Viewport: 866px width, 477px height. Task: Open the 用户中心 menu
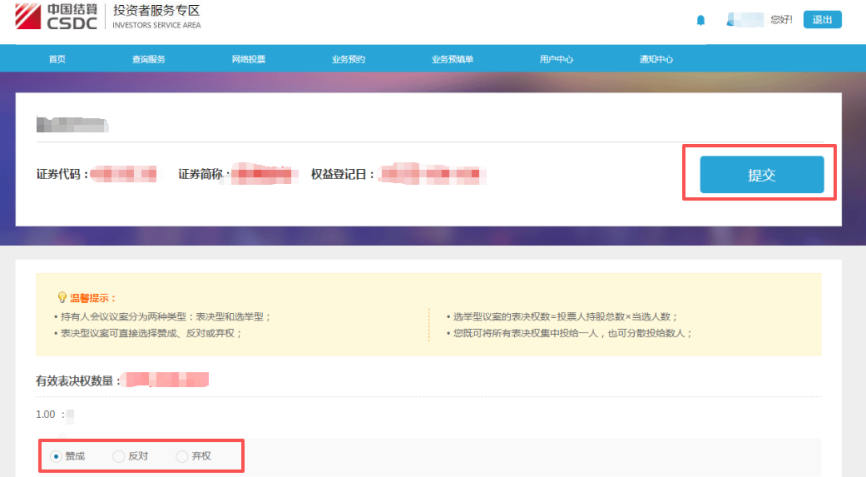[556, 59]
